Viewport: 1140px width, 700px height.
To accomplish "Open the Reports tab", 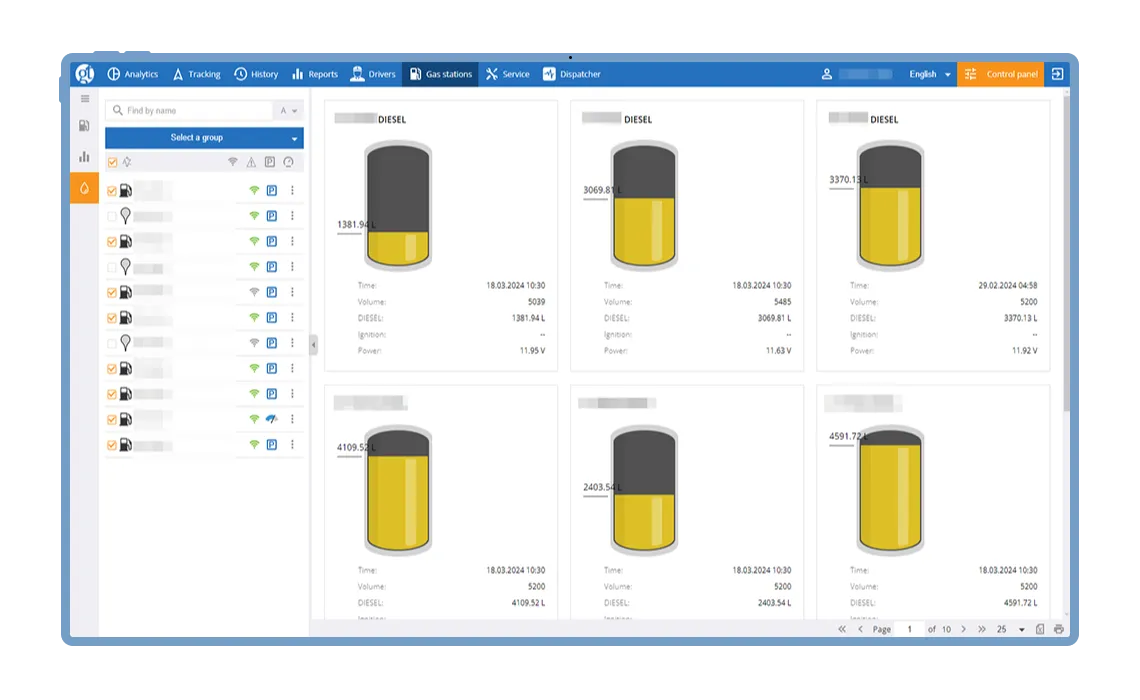I will [314, 74].
